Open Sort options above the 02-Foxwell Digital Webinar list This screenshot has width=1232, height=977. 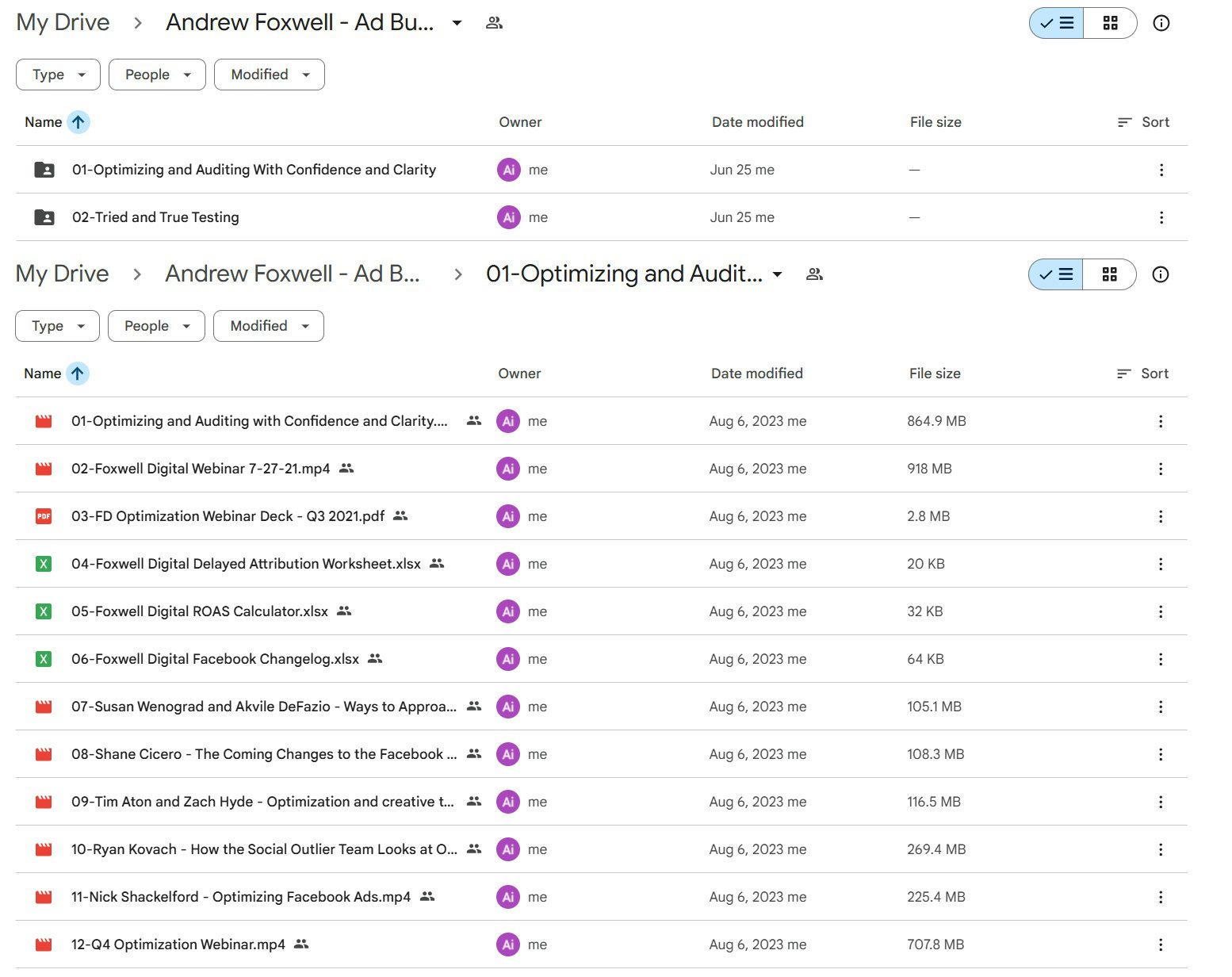pos(1142,374)
